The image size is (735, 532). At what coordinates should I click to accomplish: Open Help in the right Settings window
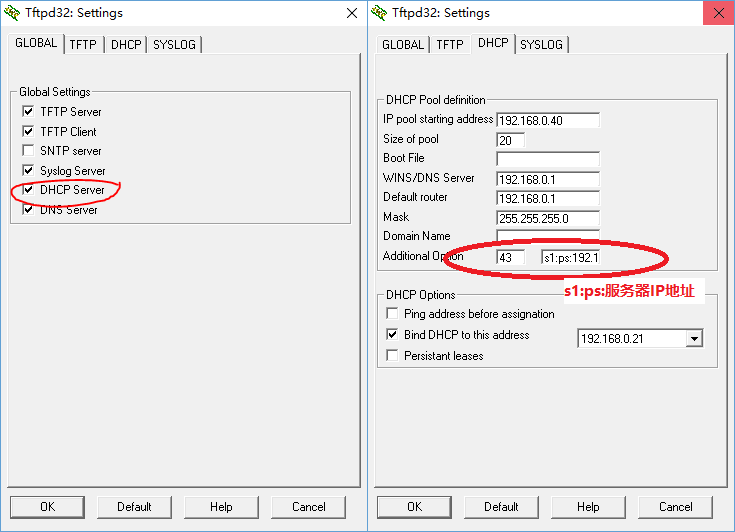[x=588, y=507]
